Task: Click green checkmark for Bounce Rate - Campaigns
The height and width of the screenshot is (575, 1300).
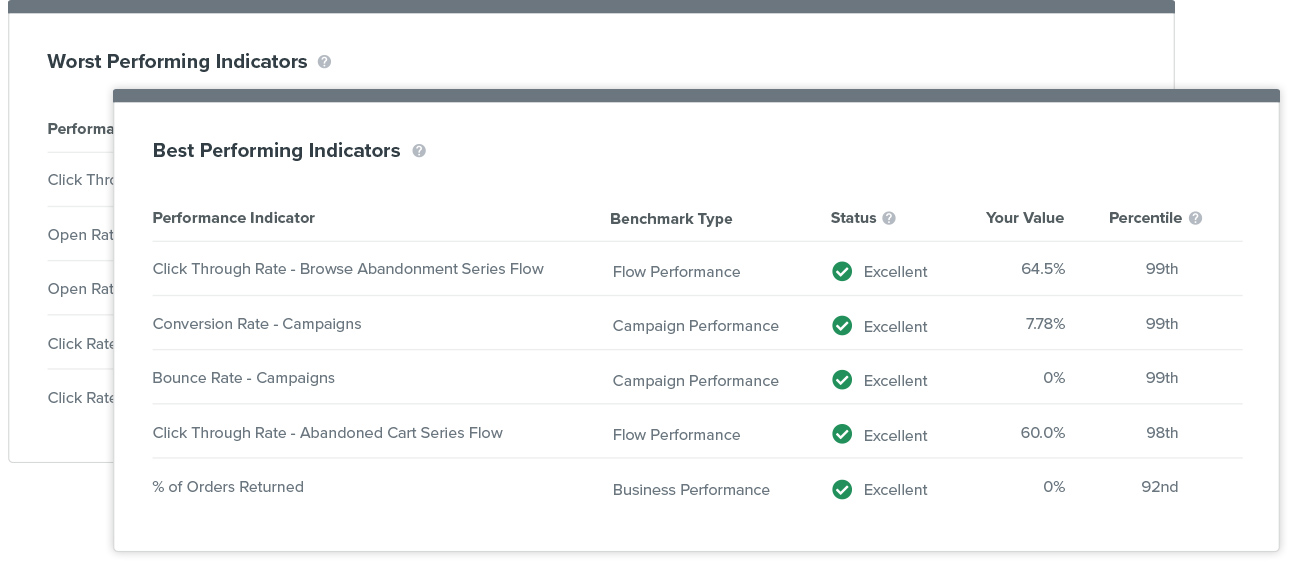Action: (x=842, y=380)
